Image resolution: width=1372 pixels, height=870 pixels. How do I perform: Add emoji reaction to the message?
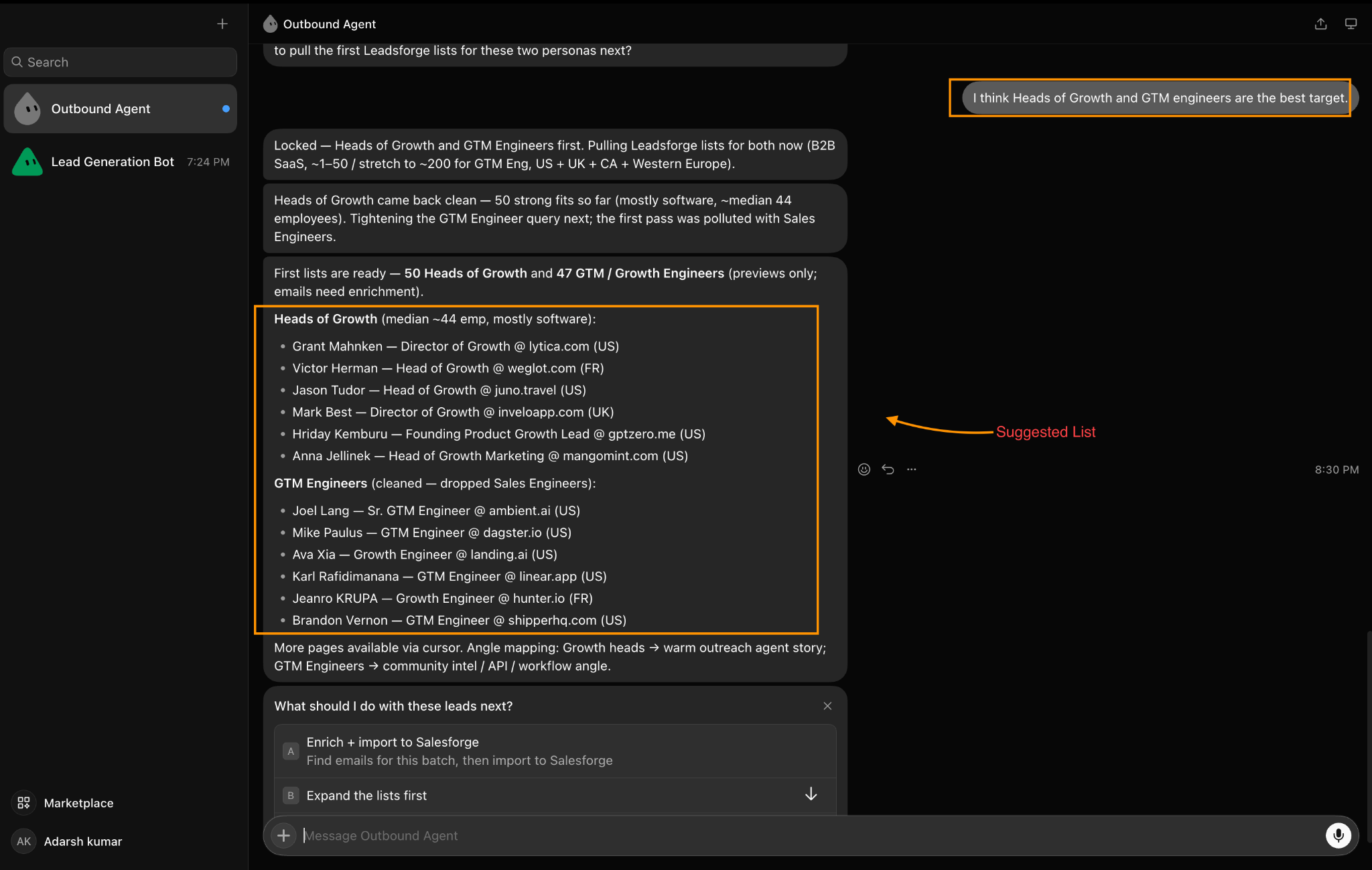coord(864,469)
